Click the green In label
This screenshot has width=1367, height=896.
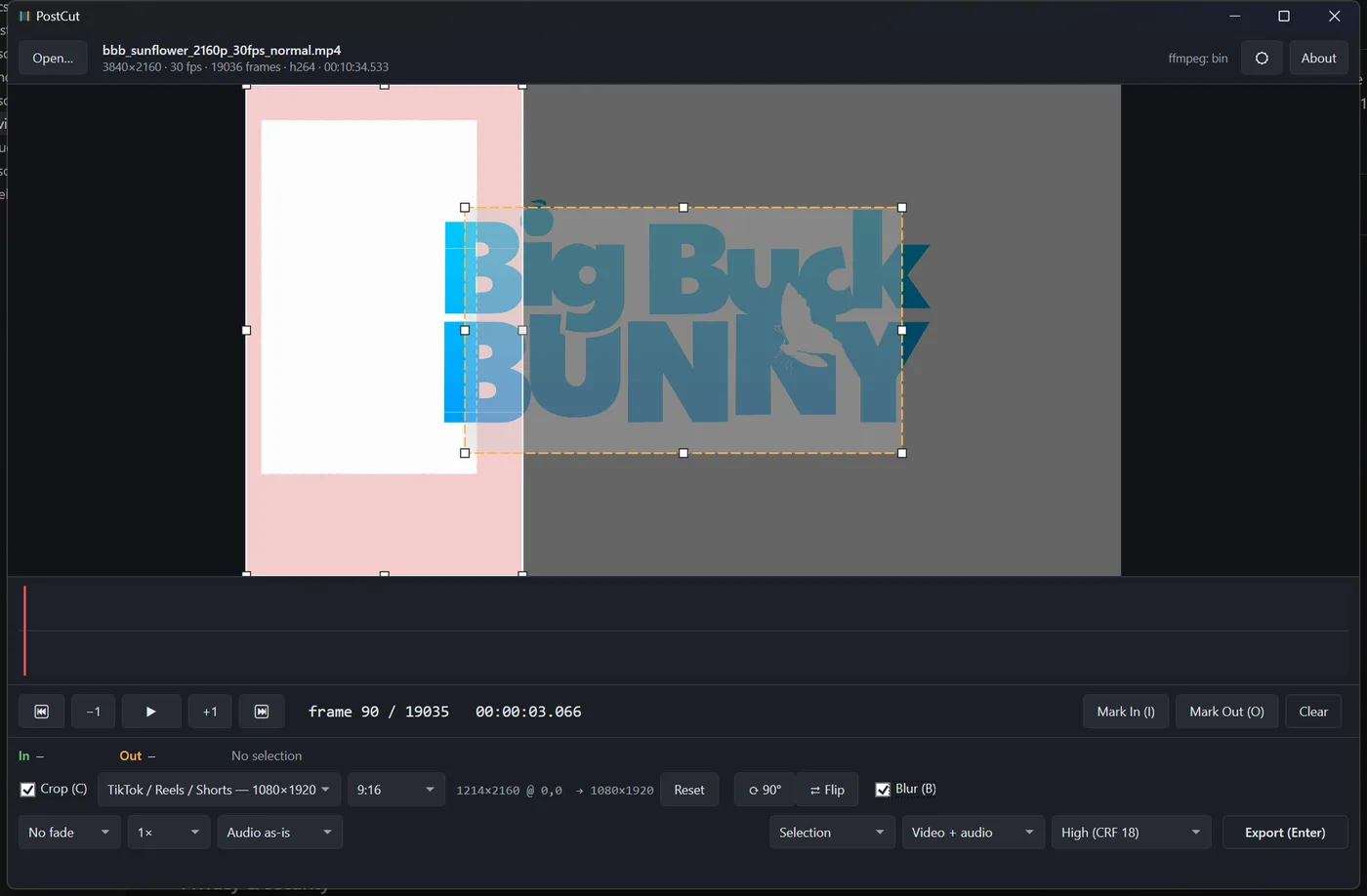pyautogui.click(x=24, y=755)
